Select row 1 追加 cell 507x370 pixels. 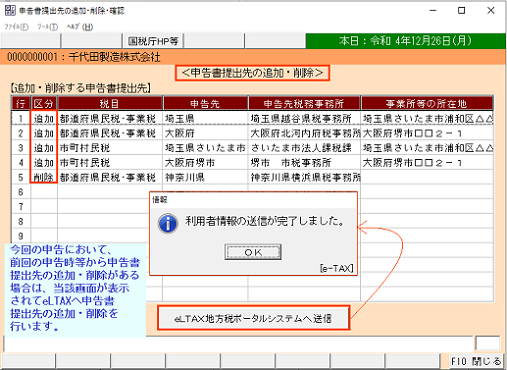click(44, 118)
